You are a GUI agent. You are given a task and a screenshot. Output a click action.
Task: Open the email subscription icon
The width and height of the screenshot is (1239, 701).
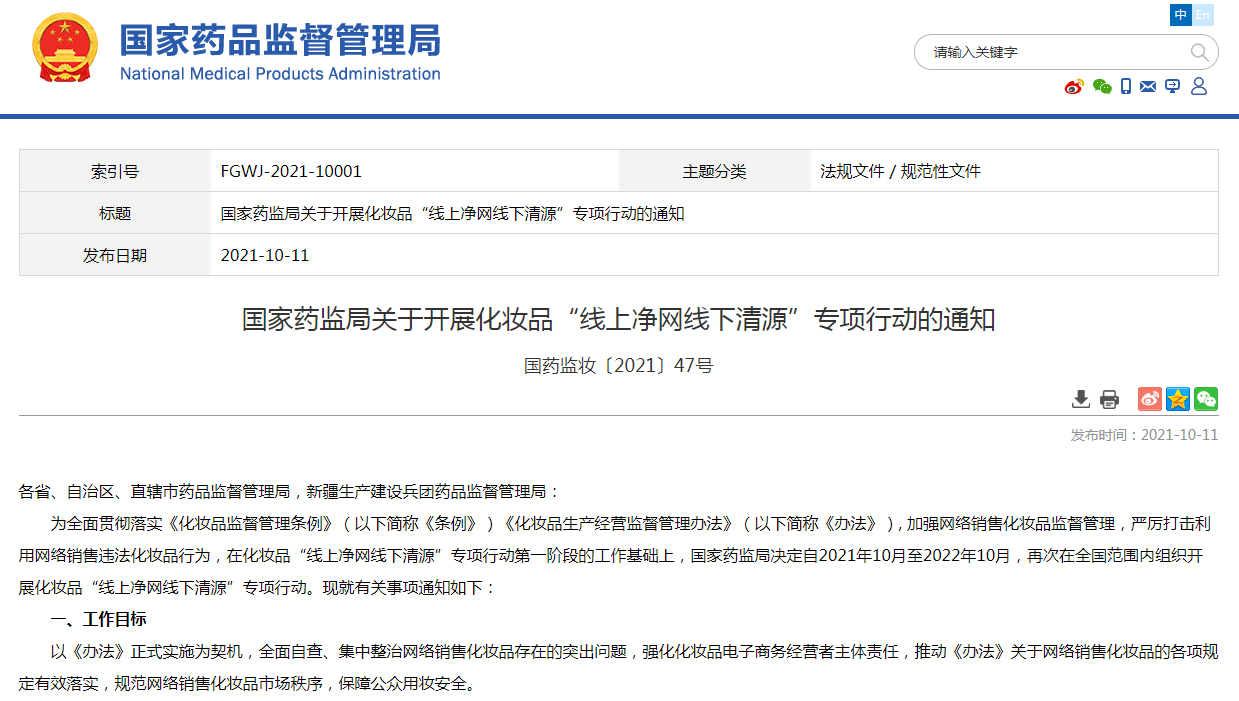[x=1148, y=86]
